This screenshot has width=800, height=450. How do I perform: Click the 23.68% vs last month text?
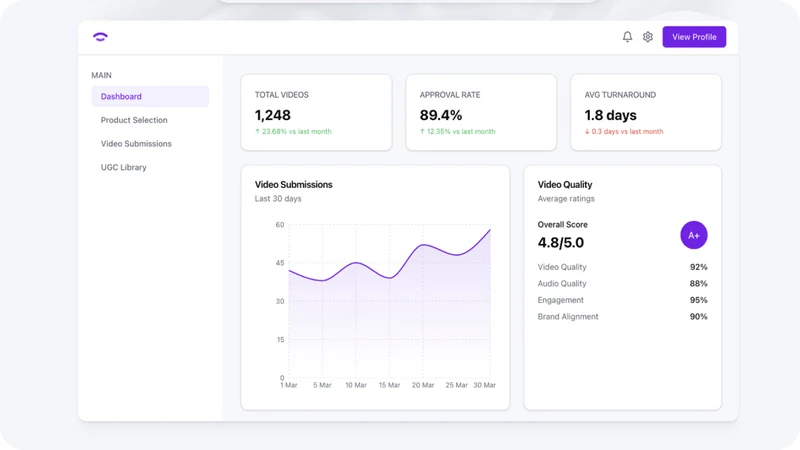(293, 131)
